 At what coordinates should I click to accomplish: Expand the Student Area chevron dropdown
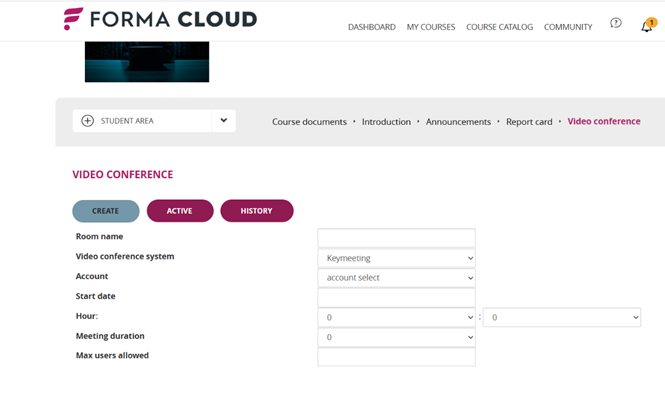coord(224,120)
